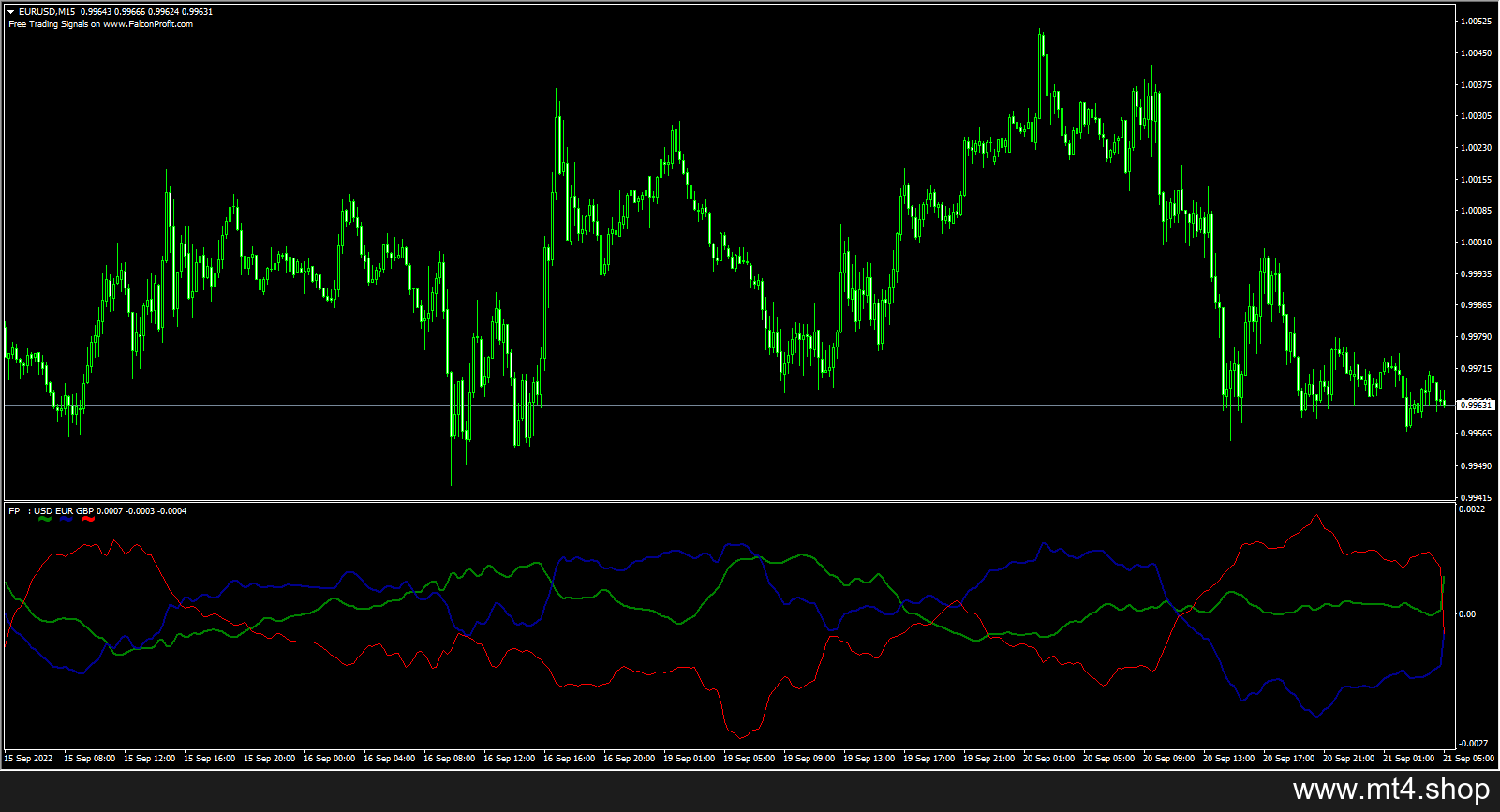Click the 1.00230 price scale value
Image resolution: width=1500 pixels, height=812 pixels.
[x=1477, y=148]
